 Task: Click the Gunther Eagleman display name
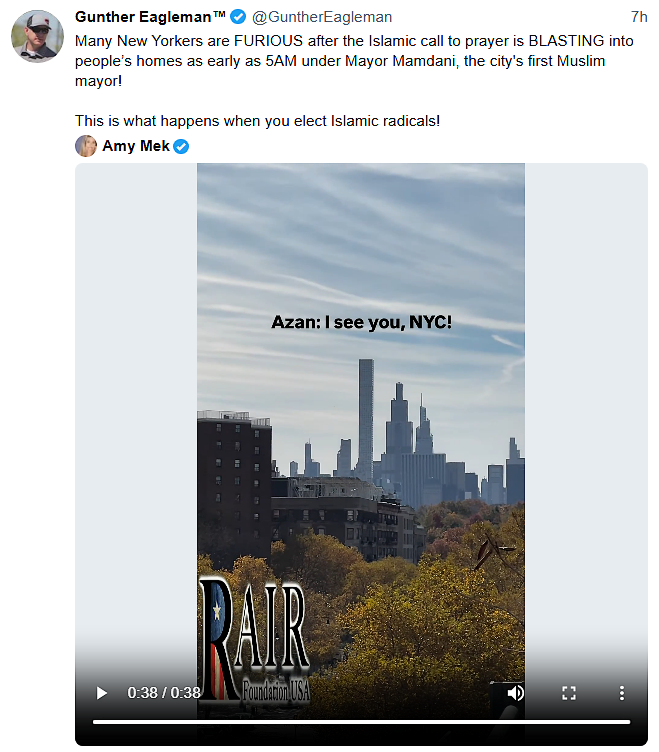(150, 17)
